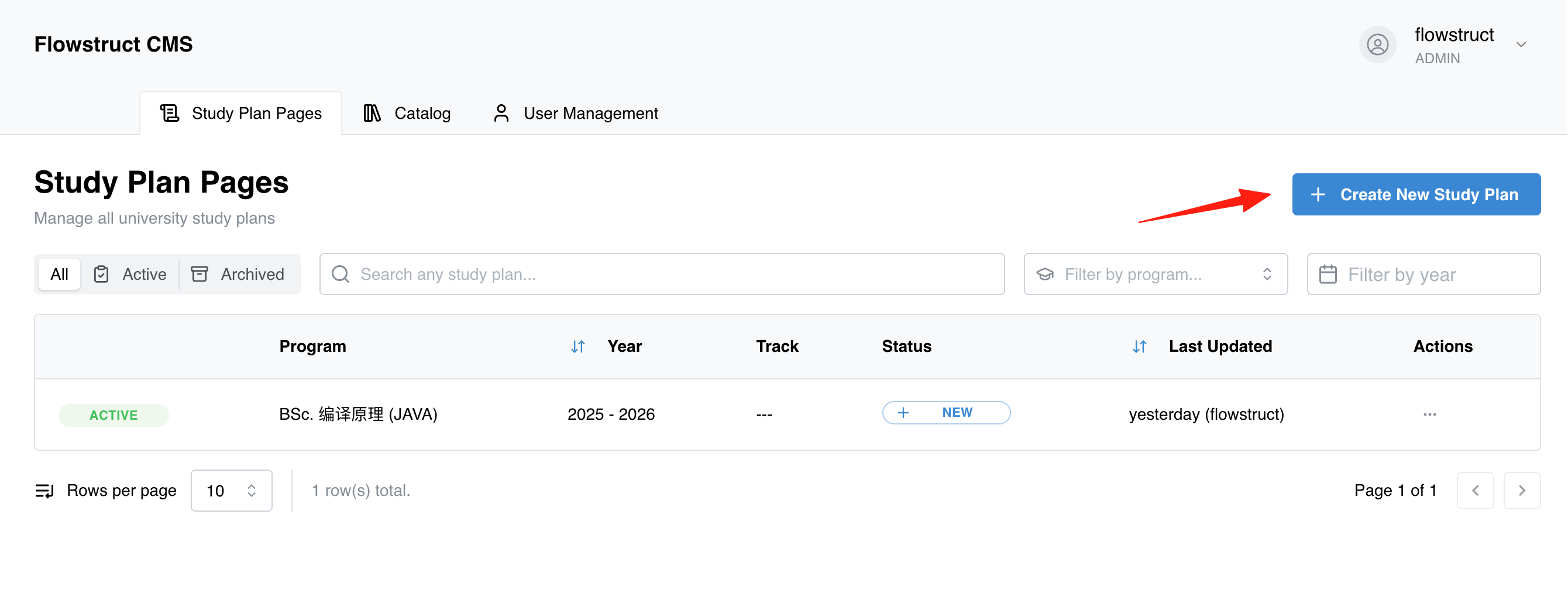
Task: Open the User Management tab
Action: [x=575, y=114]
